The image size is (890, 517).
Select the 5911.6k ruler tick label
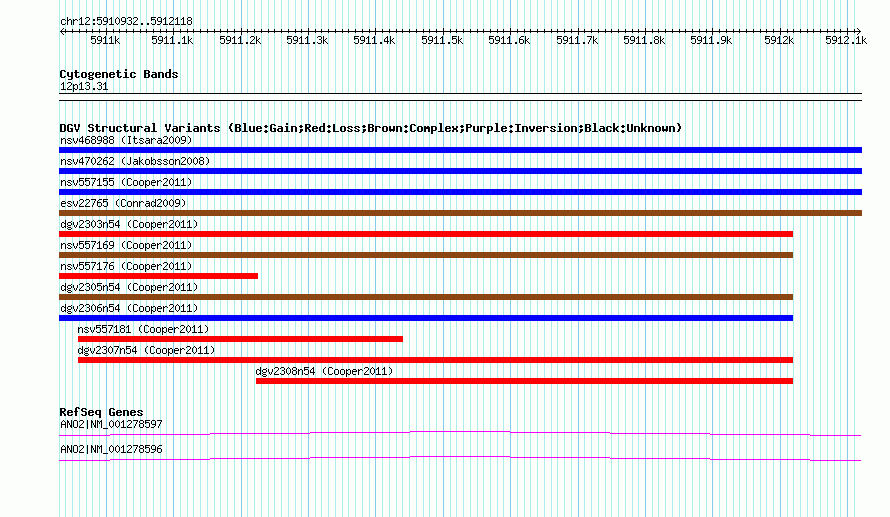coord(509,40)
